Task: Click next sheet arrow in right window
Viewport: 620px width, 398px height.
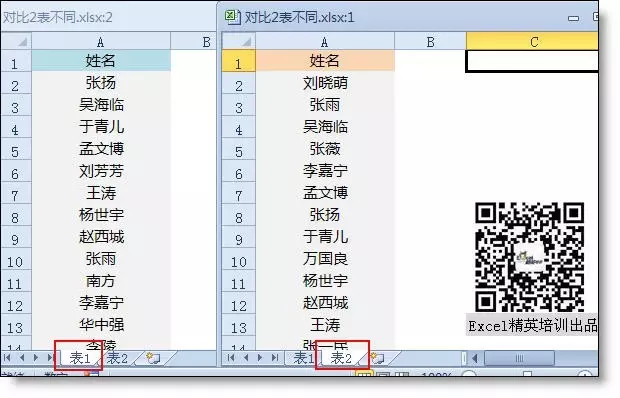Action: pos(260,358)
